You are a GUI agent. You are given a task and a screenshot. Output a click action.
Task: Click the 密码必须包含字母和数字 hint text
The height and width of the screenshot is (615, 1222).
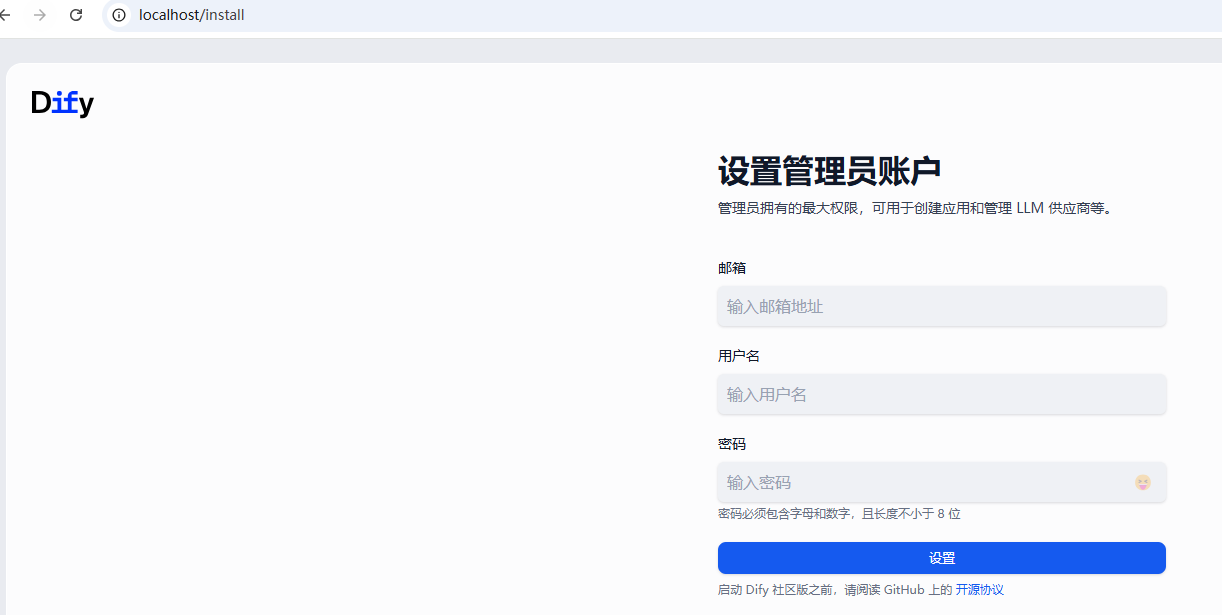839,513
